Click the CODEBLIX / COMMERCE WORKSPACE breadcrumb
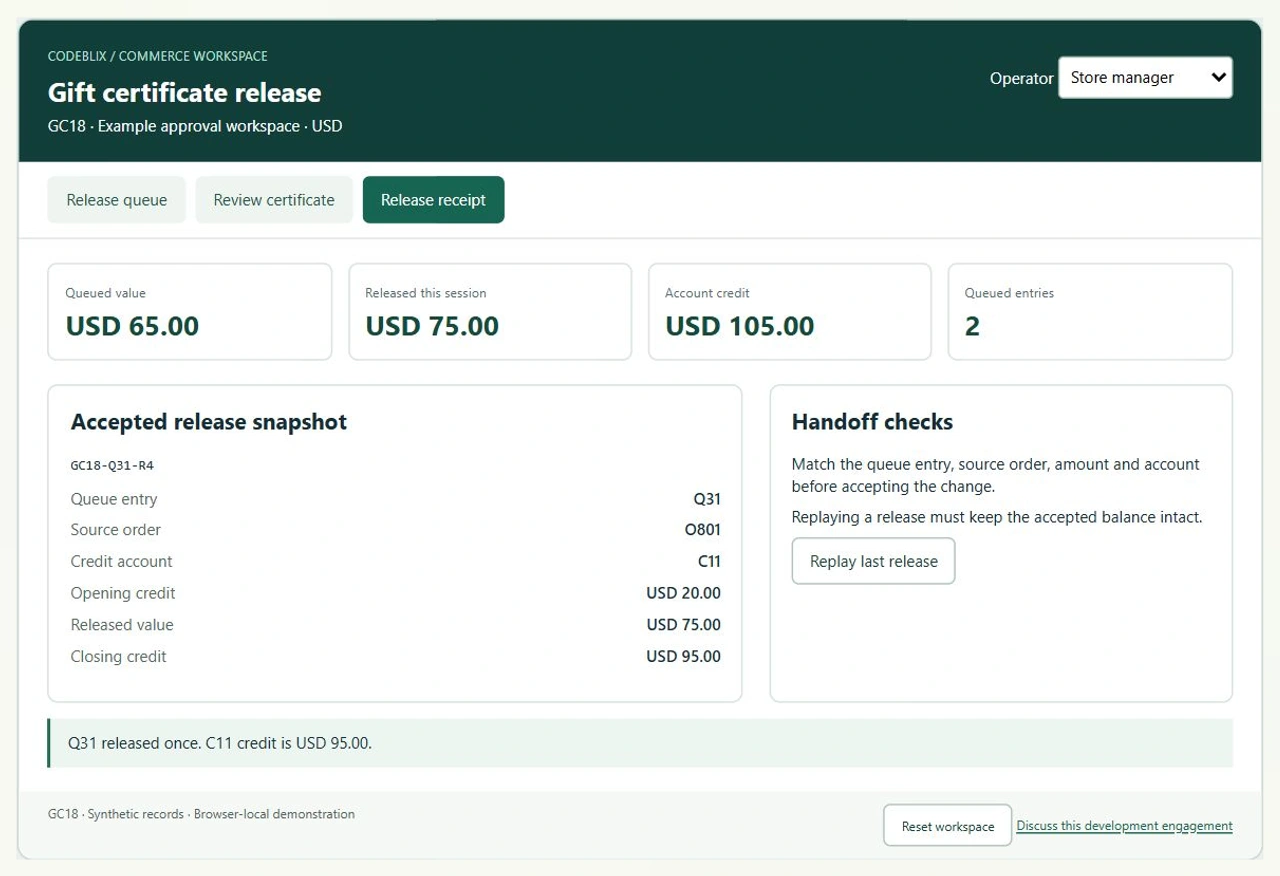Image resolution: width=1280 pixels, height=876 pixels. (158, 56)
